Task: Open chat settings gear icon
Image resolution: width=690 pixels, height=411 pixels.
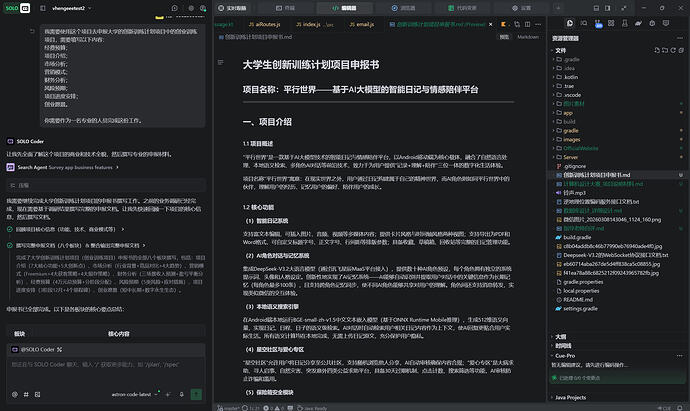Action: (191, 8)
